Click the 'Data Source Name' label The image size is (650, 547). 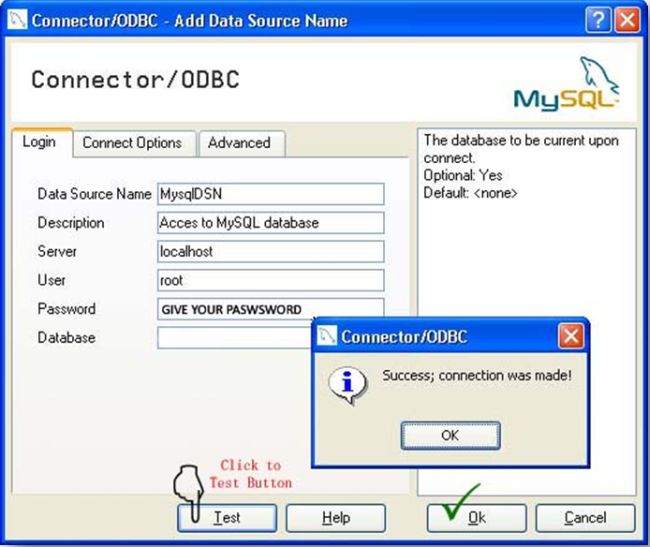pos(95,194)
